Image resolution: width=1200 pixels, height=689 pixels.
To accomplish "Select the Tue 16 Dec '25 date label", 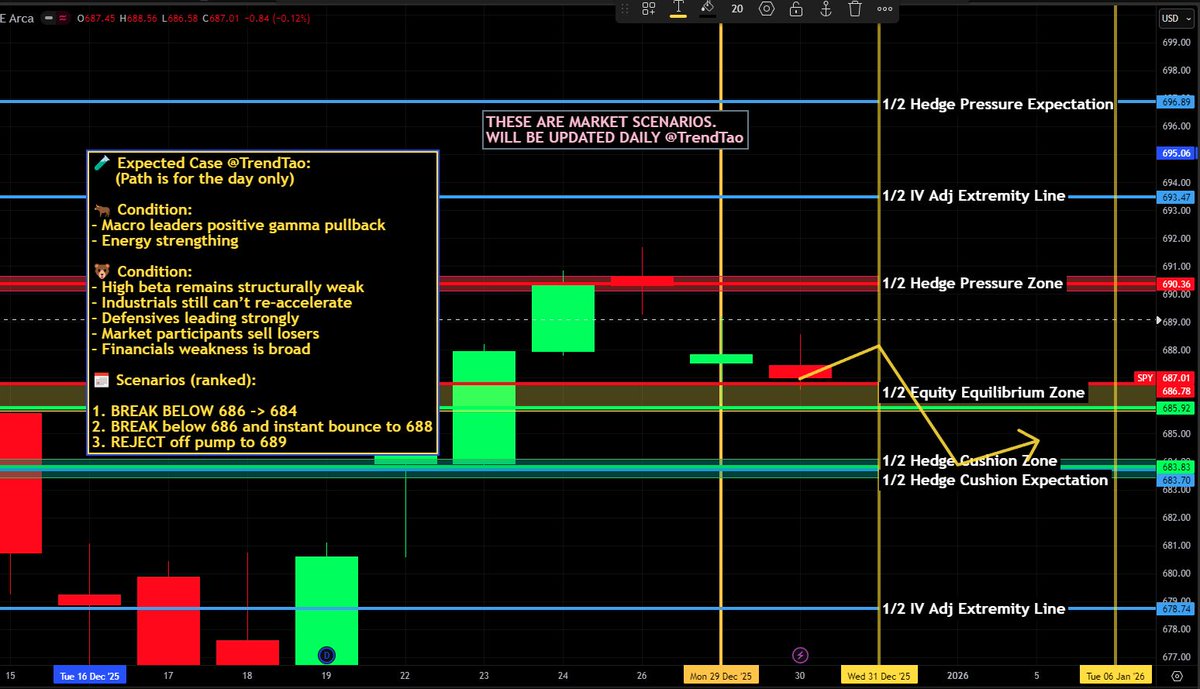I will [91, 677].
